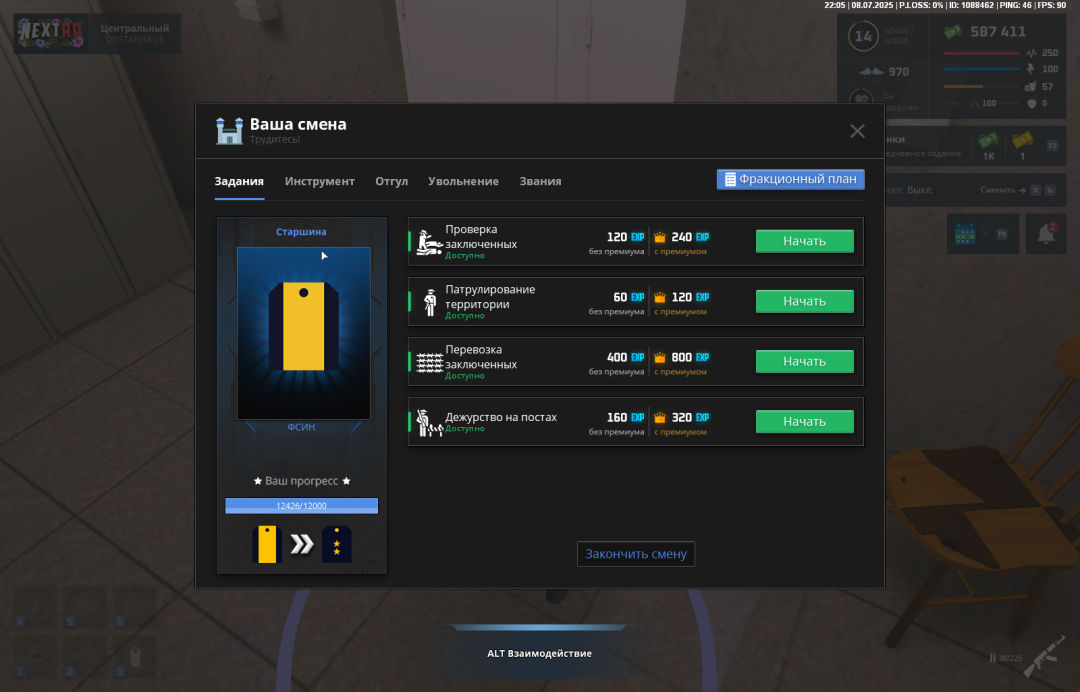The image size is (1080, 692).
Task: Click the Проверка заключенных task name
Action: tap(481, 236)
